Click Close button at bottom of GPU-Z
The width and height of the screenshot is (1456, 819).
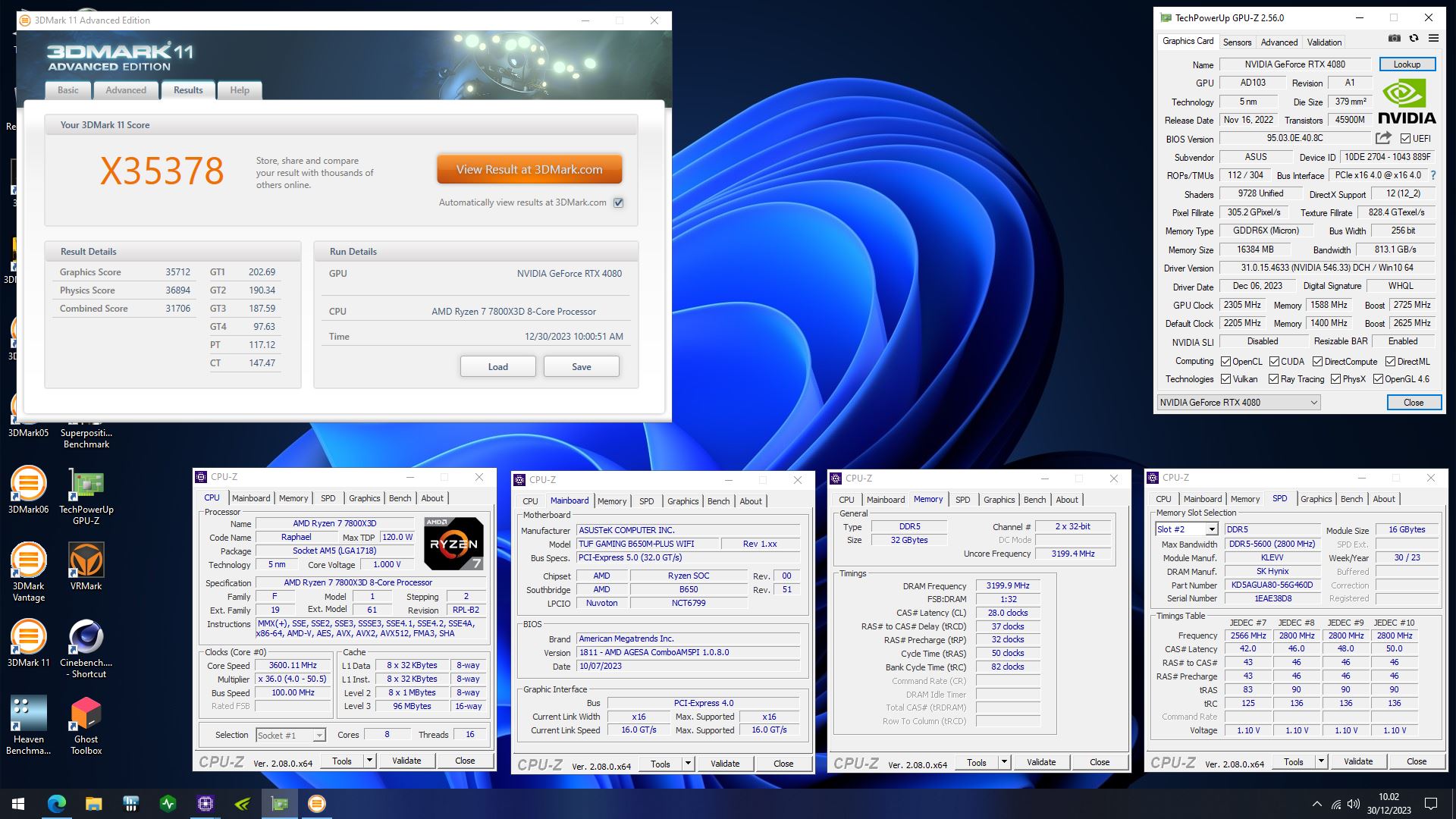[1414, 403]
